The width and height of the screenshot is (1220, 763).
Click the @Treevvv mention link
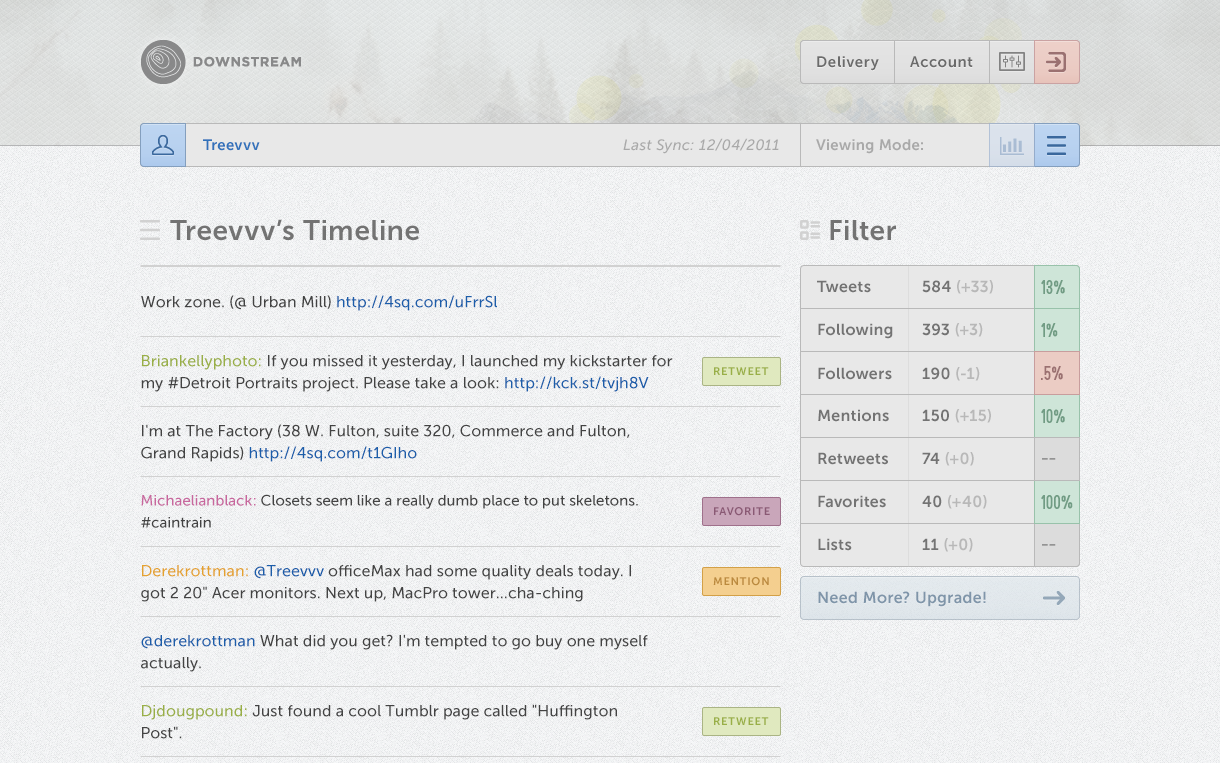(x=289, y=571)
